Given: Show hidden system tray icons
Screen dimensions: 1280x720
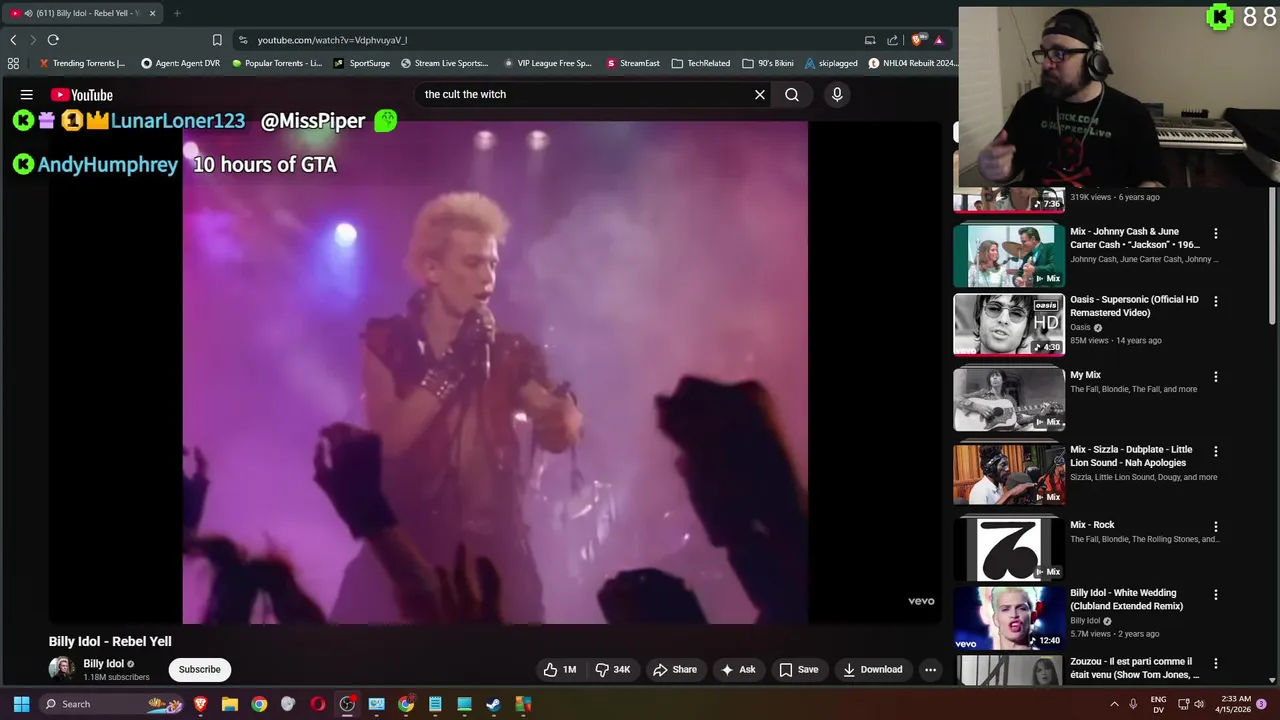Looking at the screenshot, I should [1114, 704].
